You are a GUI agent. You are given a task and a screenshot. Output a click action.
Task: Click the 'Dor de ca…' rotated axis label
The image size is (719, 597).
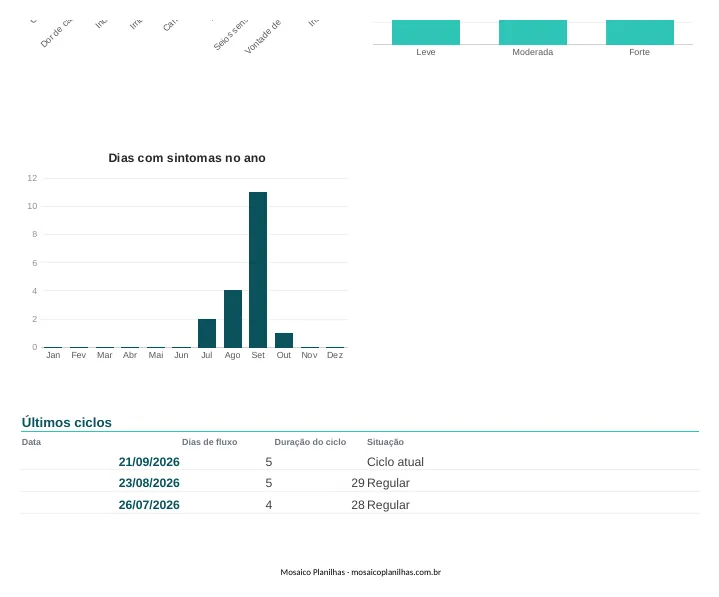click(x=56, y=33)
